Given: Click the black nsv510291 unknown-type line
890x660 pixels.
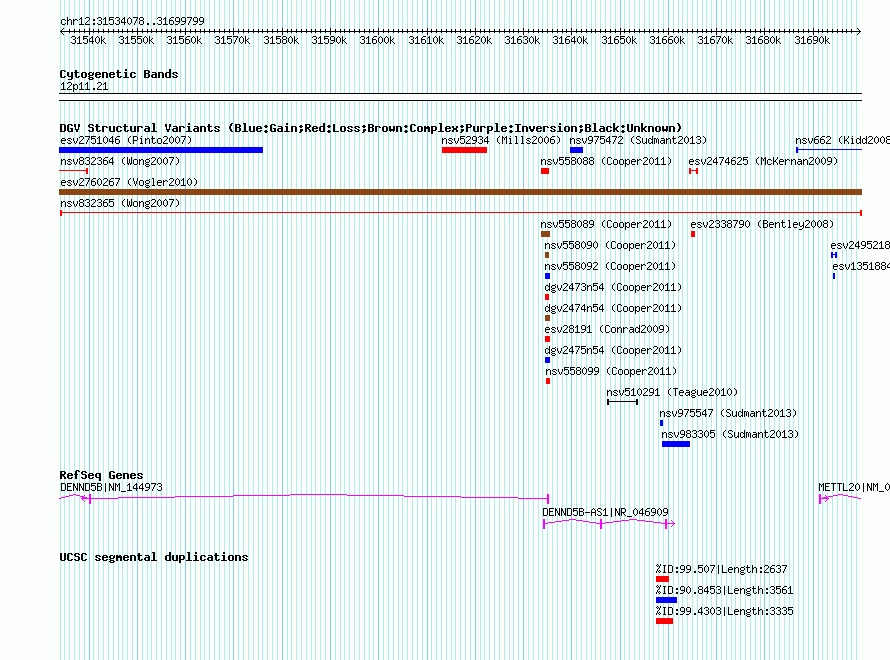Looking at the screenshot, I should 623,402.
